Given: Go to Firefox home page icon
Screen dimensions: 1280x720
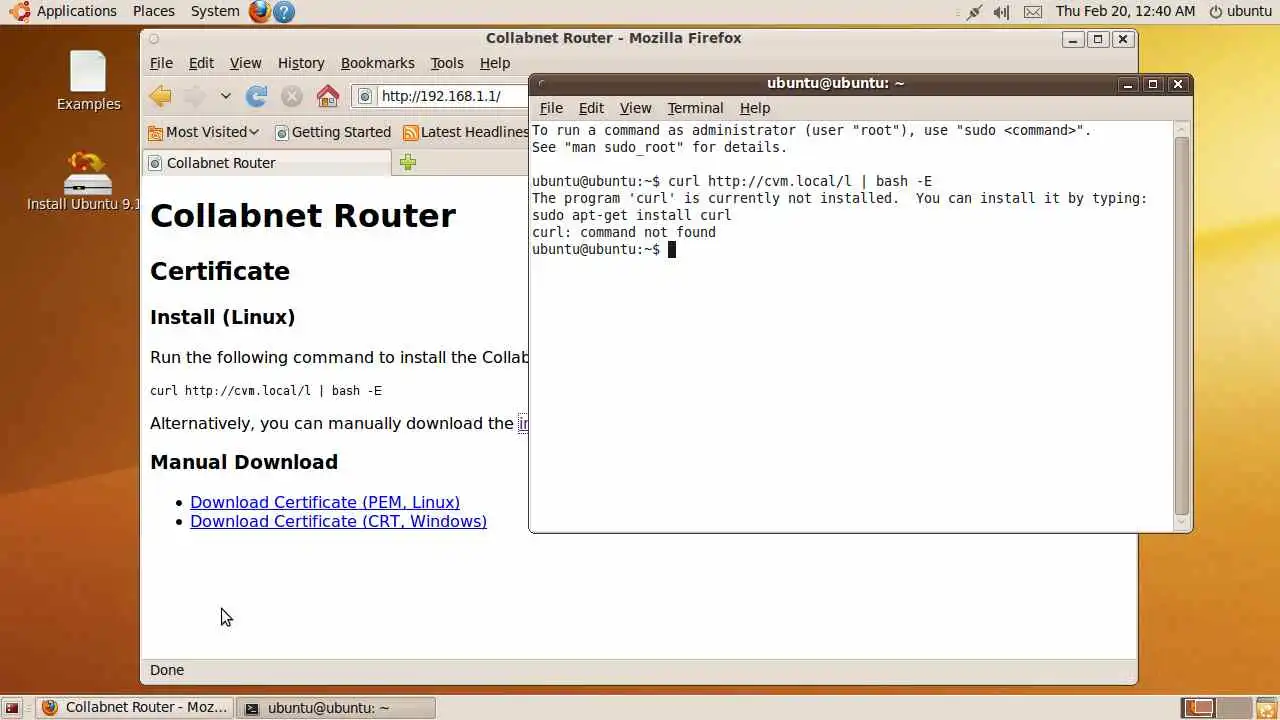Looking at the screenshot, I should [x=327, y=96].
